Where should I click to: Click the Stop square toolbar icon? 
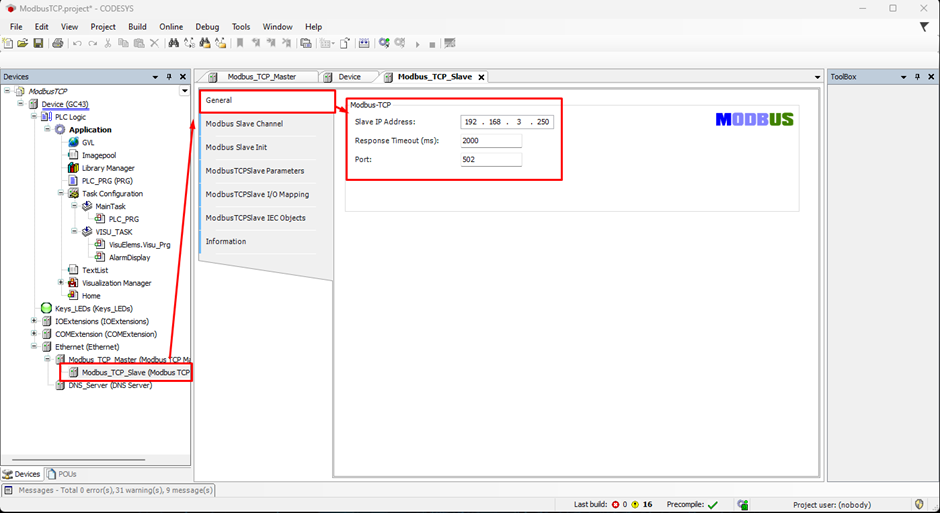click(x=432, y=44)
